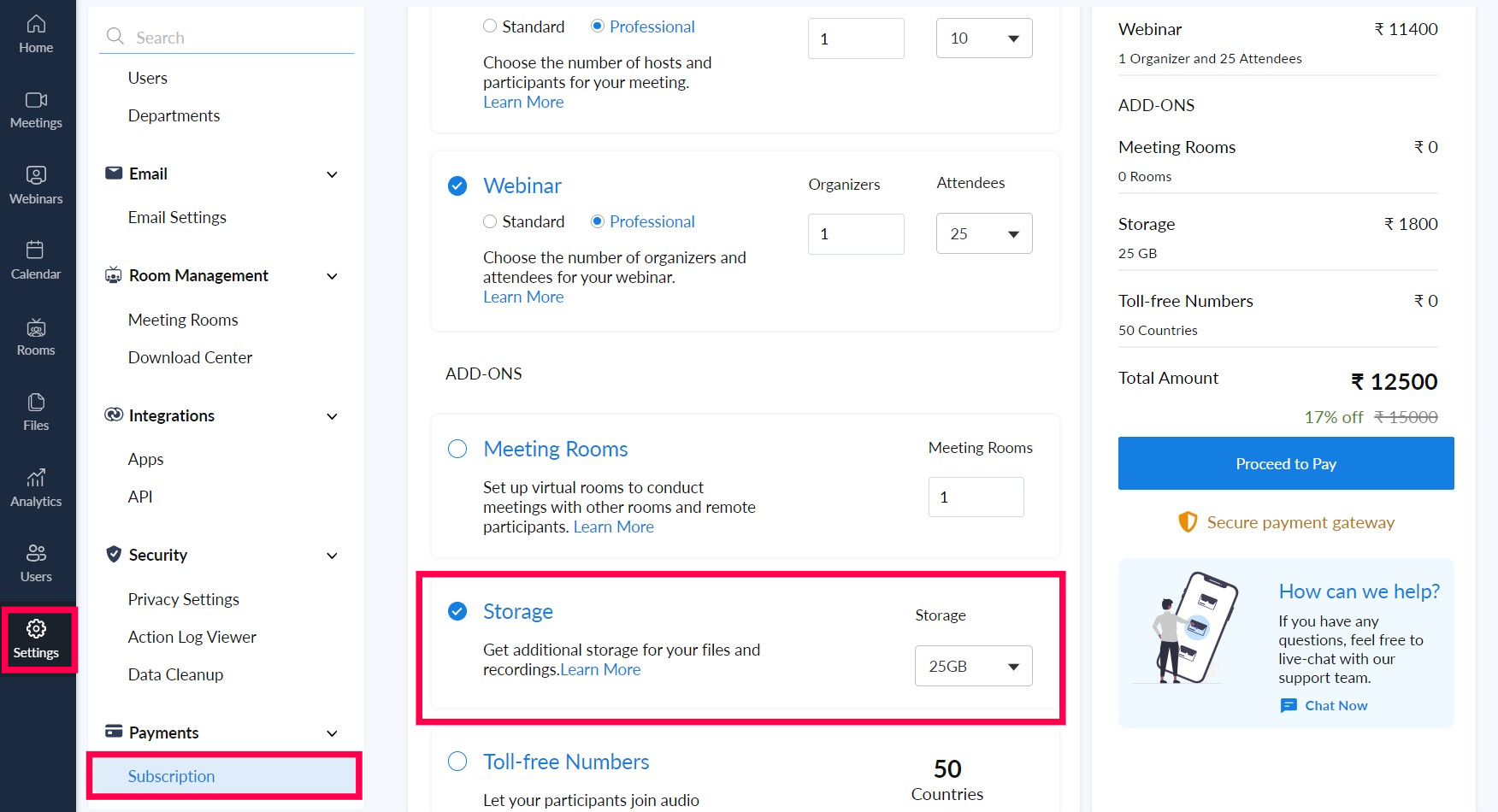Uncheck the Storage add-on
Image resolution: width=1498 pixels, height=812 pixels.
tap(457, 612)
